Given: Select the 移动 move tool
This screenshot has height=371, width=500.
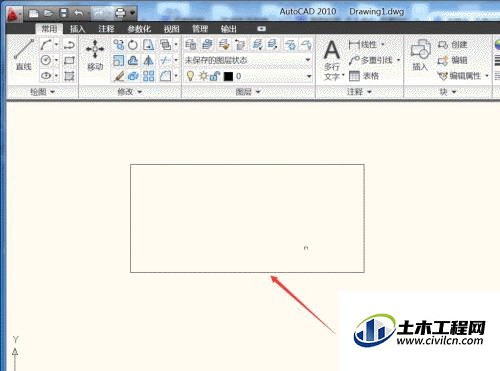Looking at the screenshot, I should 95,55.
